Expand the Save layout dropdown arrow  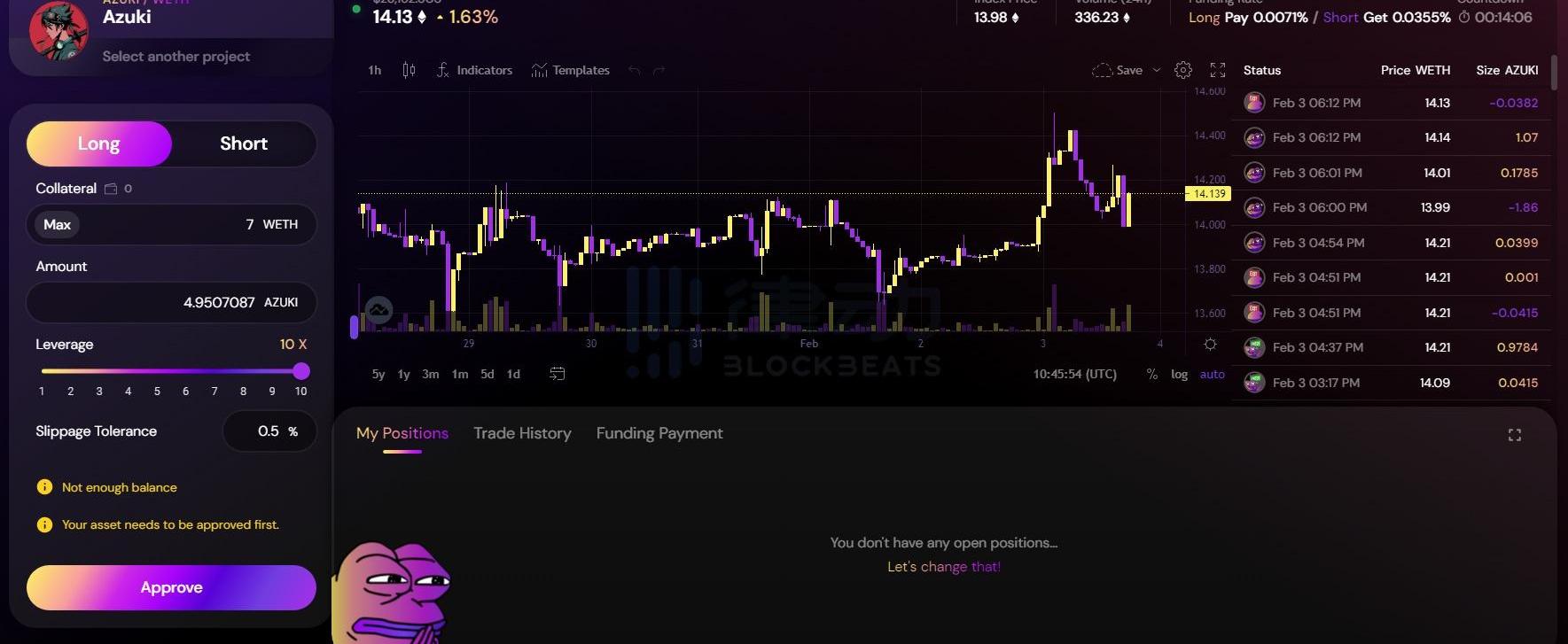click(1157, 70)
